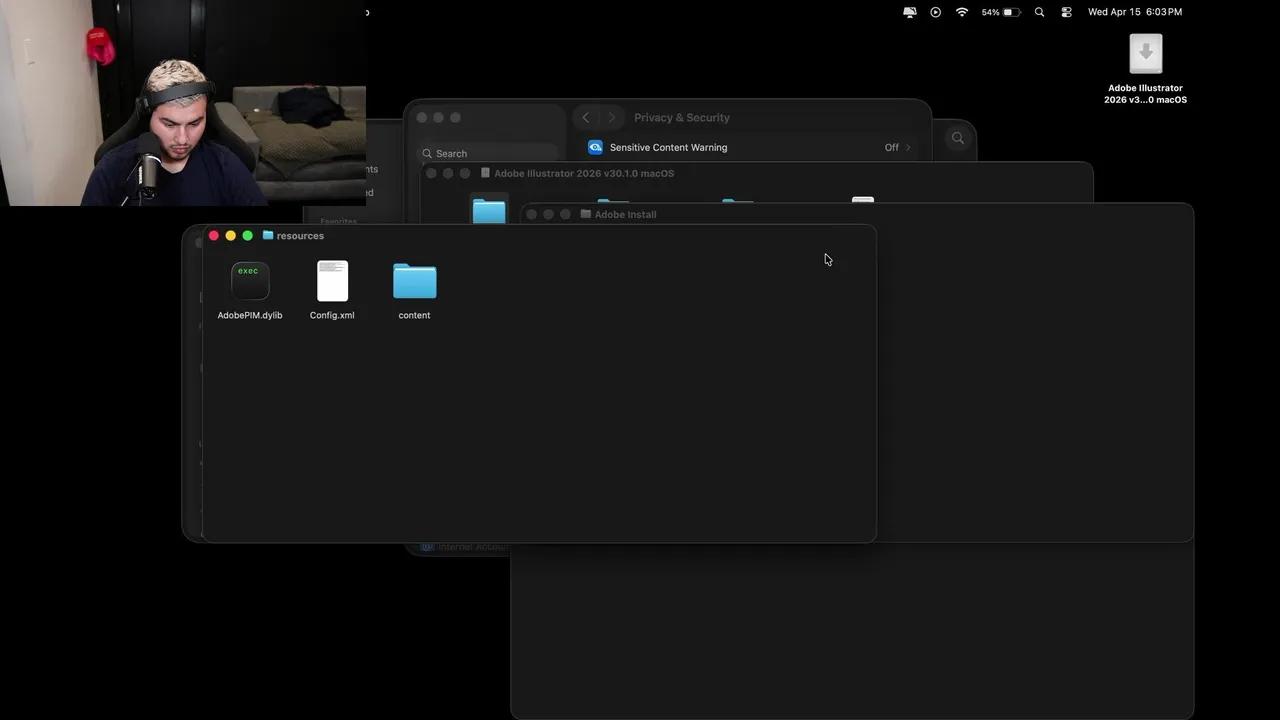
Task: Click the Privacy & Security heading
Action: coord(682,117)
